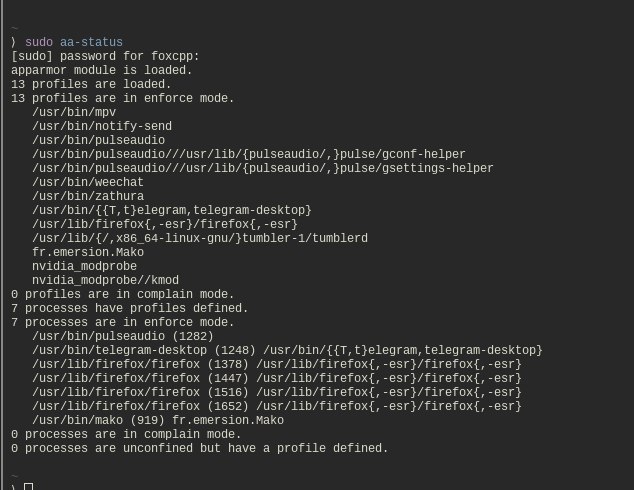Click the "apparmor module is loaded." line

tap(102, 70)
